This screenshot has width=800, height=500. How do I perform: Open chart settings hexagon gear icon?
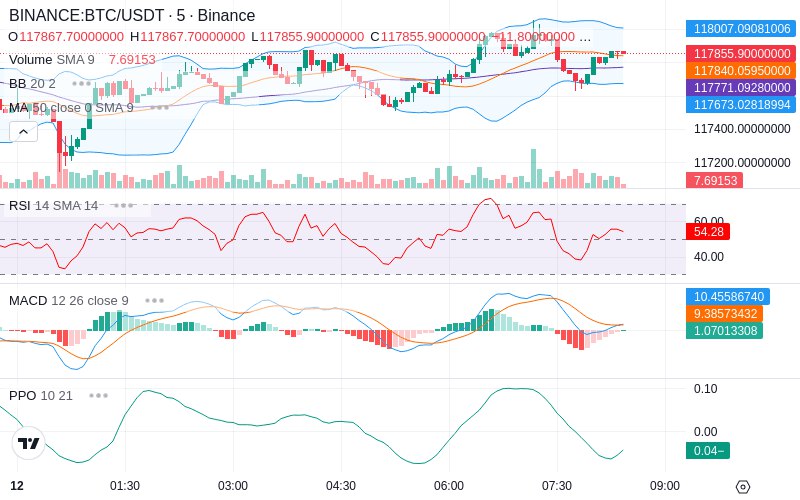743,487
